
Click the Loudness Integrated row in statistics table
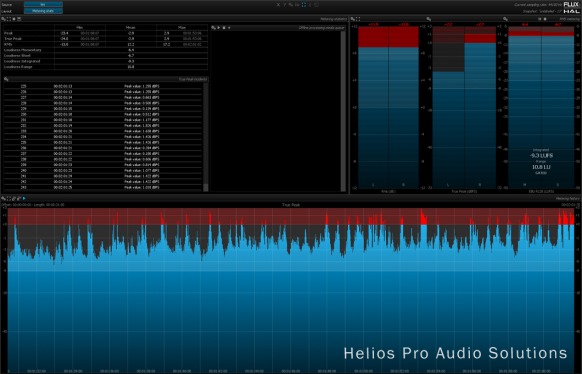[x=105, y=61]
